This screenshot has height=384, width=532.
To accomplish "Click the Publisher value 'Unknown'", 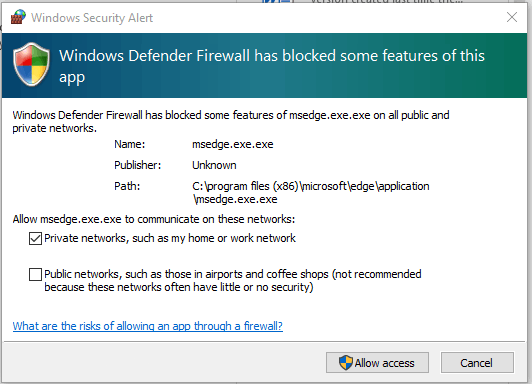I will 214,165.
